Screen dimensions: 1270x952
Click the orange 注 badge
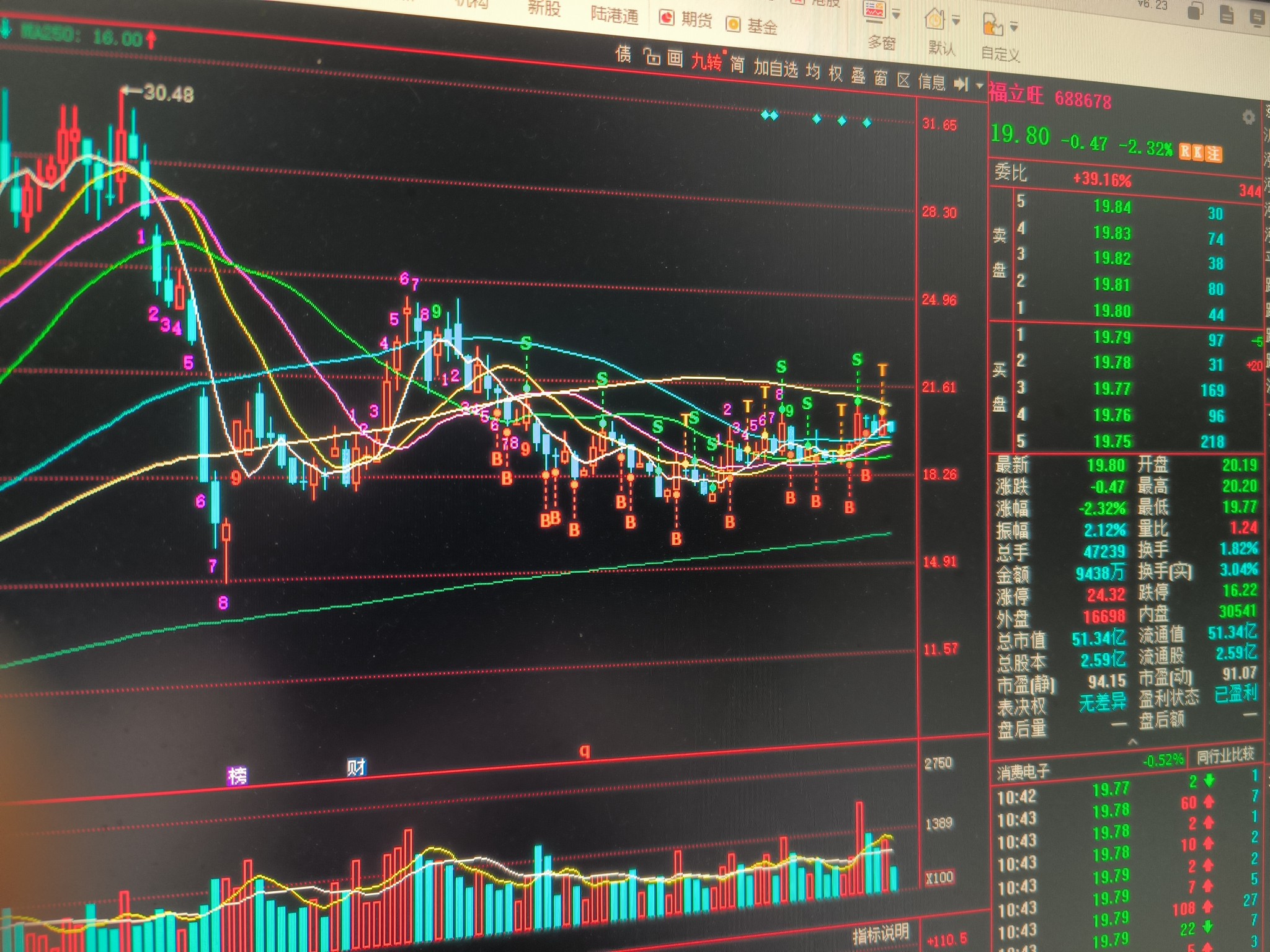point(1214,154)
